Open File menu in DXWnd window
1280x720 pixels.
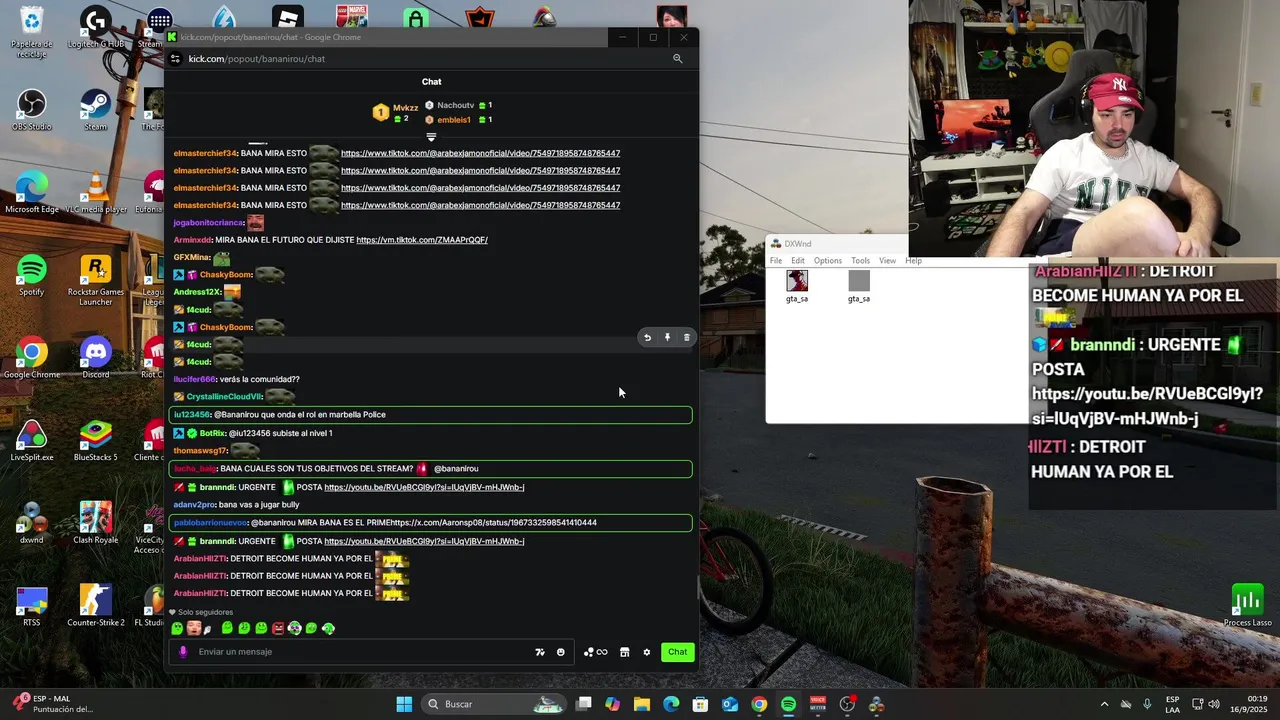point(776,261)
